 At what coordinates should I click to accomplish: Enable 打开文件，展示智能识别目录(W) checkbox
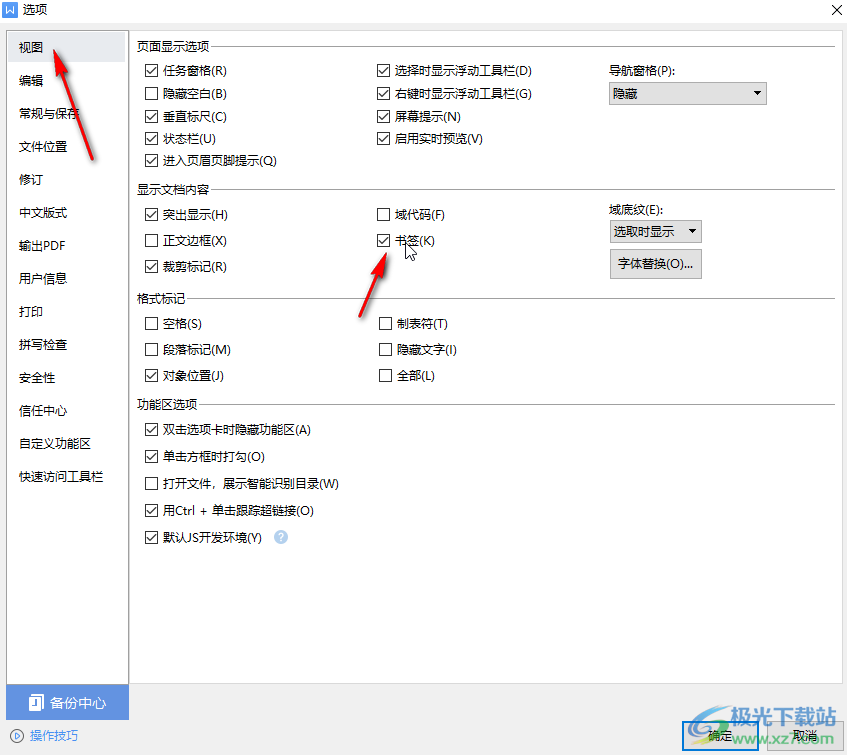tap(151, 484)
